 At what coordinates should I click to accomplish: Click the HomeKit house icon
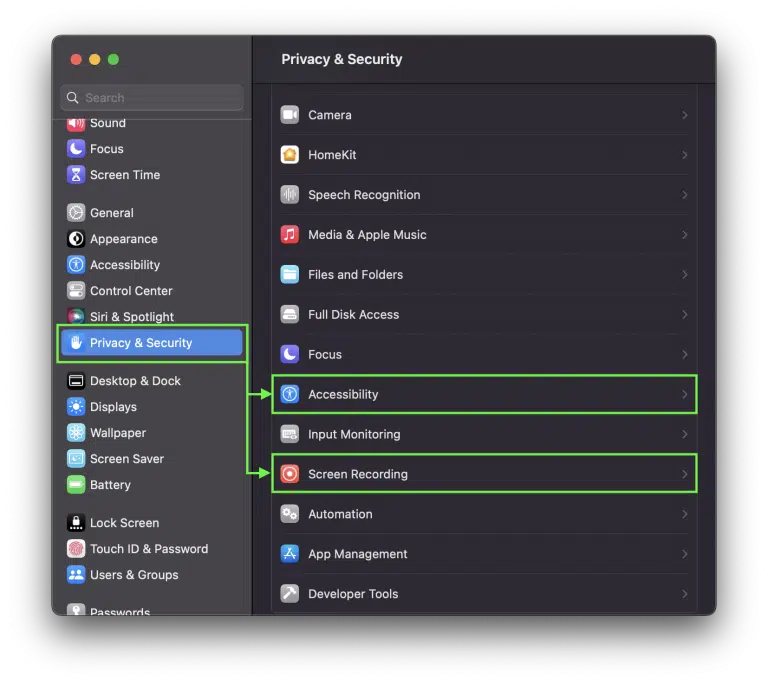[x=289, y=155]
